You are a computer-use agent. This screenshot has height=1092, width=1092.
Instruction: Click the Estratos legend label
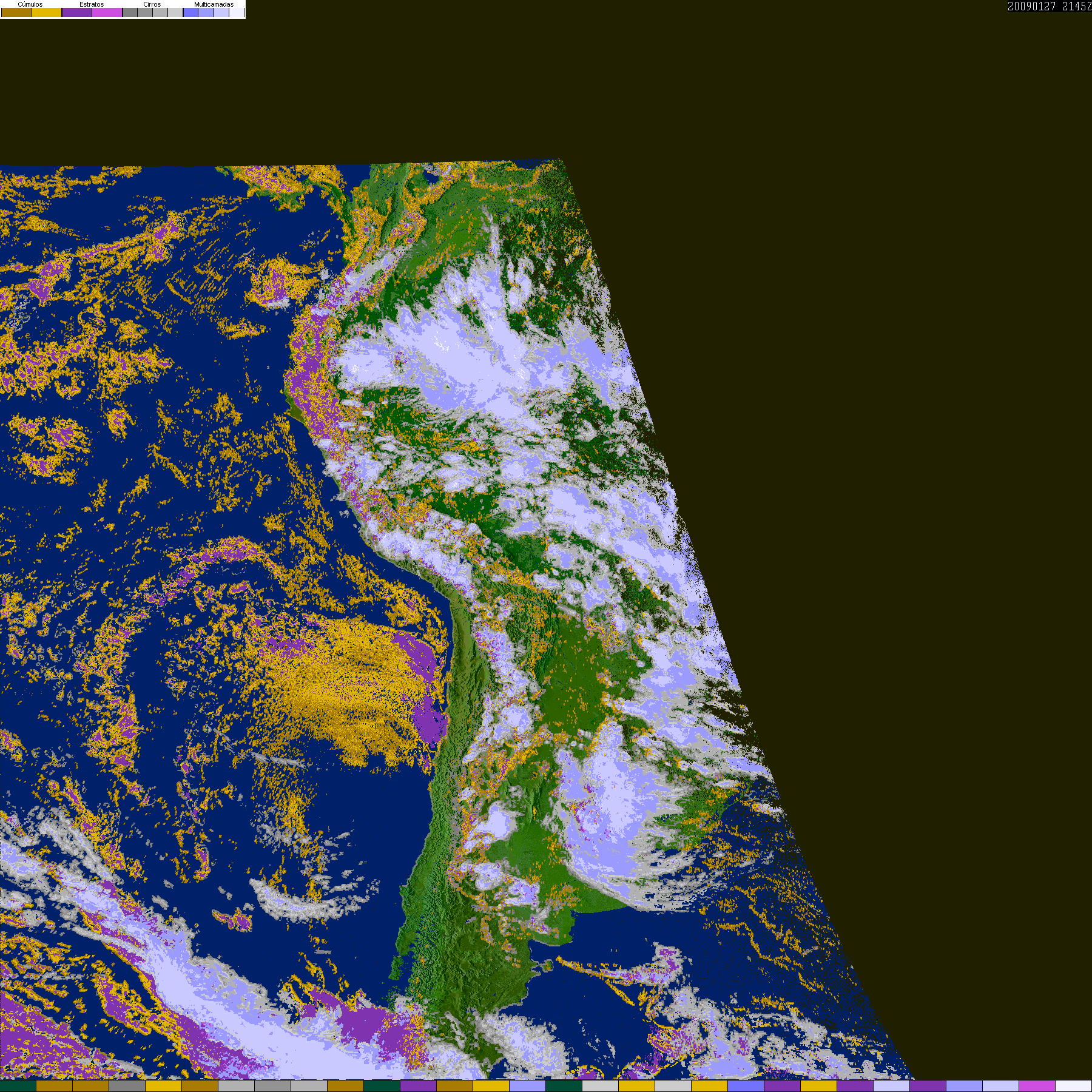[92, 4]
